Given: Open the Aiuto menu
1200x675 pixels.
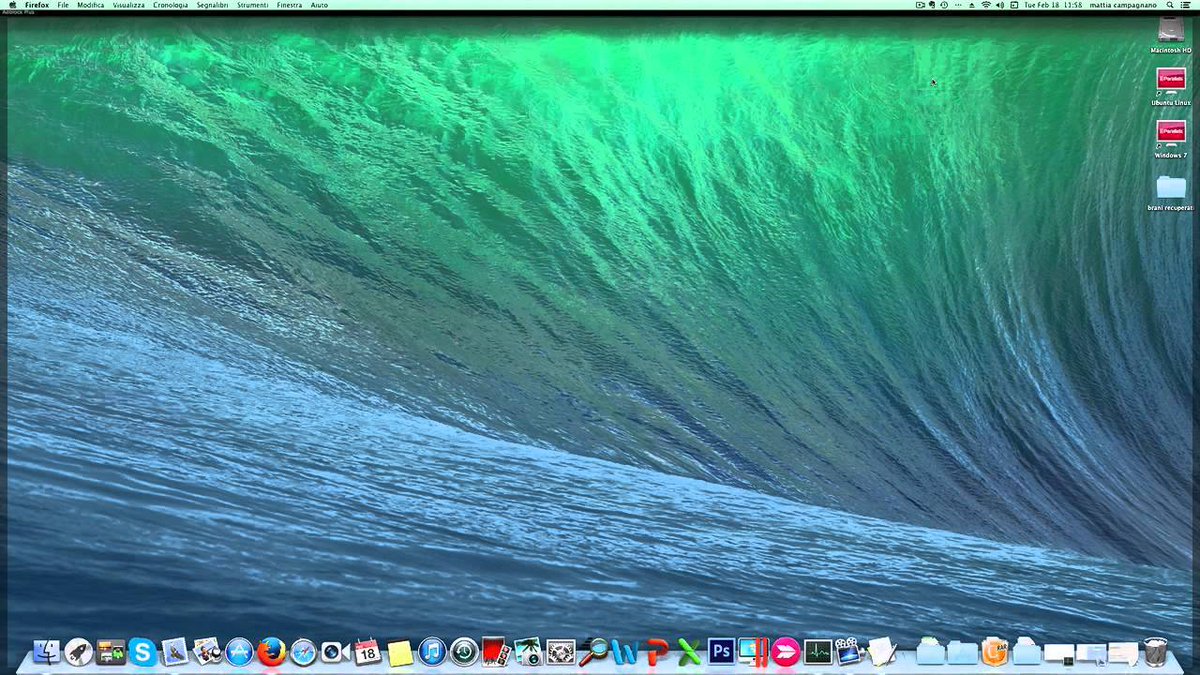Looking at the screenshot, I should (x=319, y=5).
